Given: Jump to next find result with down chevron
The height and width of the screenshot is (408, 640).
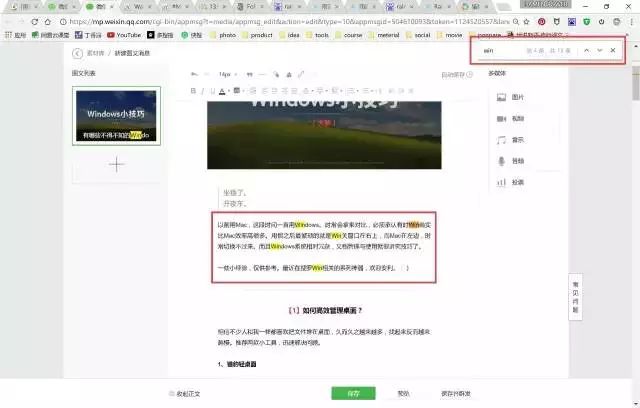Looking at the screenshot, I should 600,50.
